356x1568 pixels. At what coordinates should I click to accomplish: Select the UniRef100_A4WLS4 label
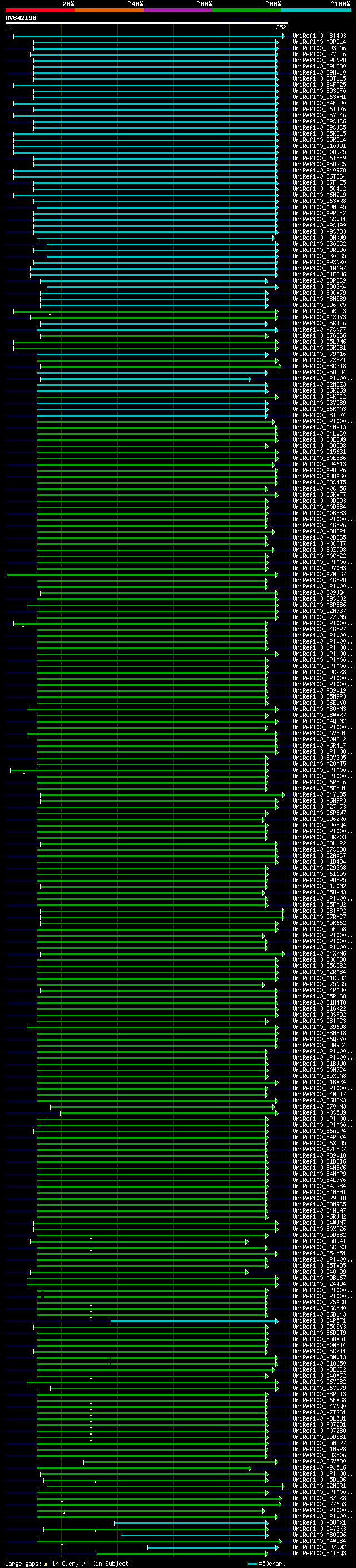[319, 1541]
